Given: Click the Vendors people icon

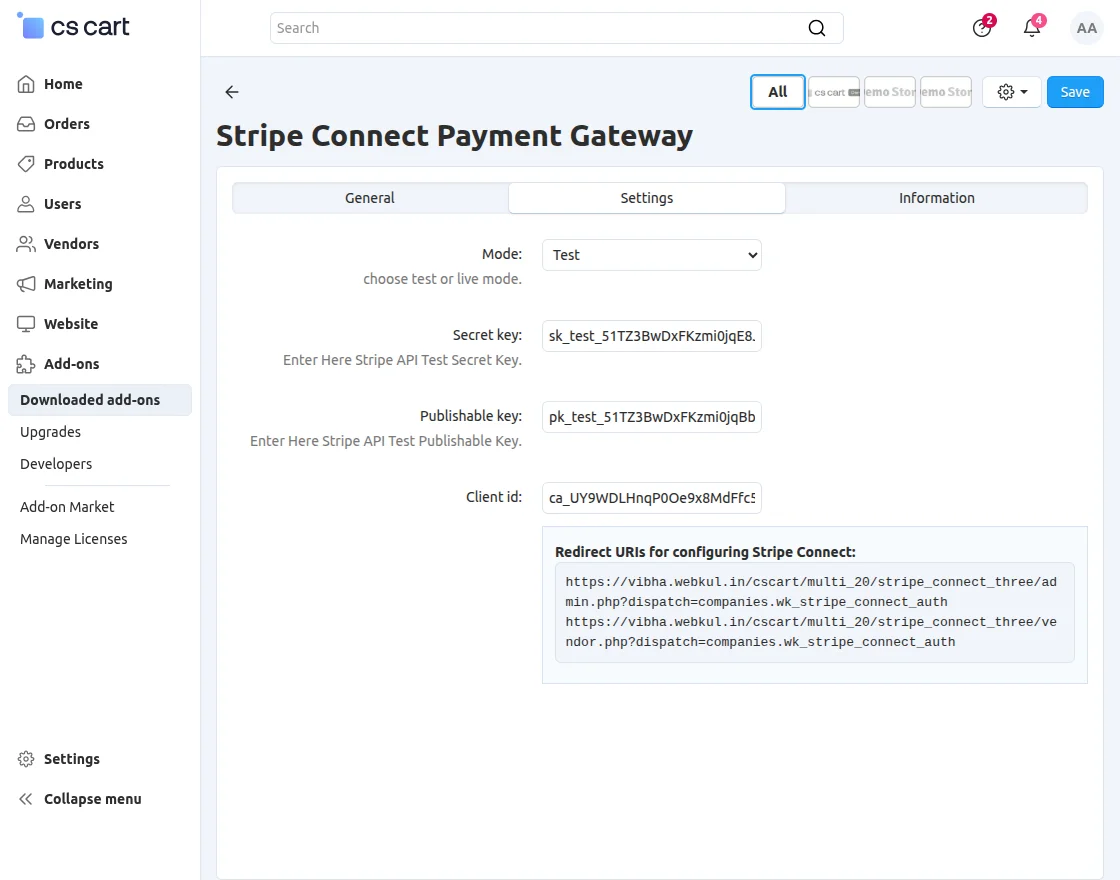Looking at the screenshot, I should 26,244.
